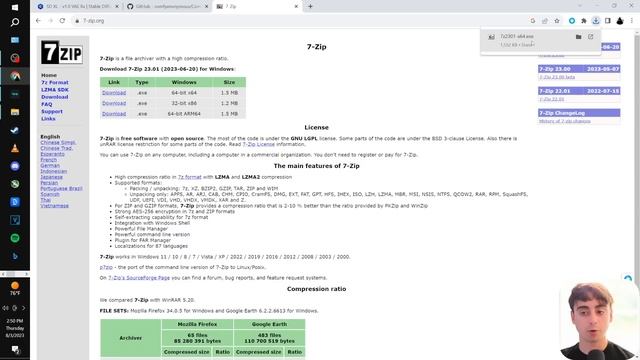Click the taskbar horizontal scrollbar
Screen dimensions: 640x360
coord(15,274)
